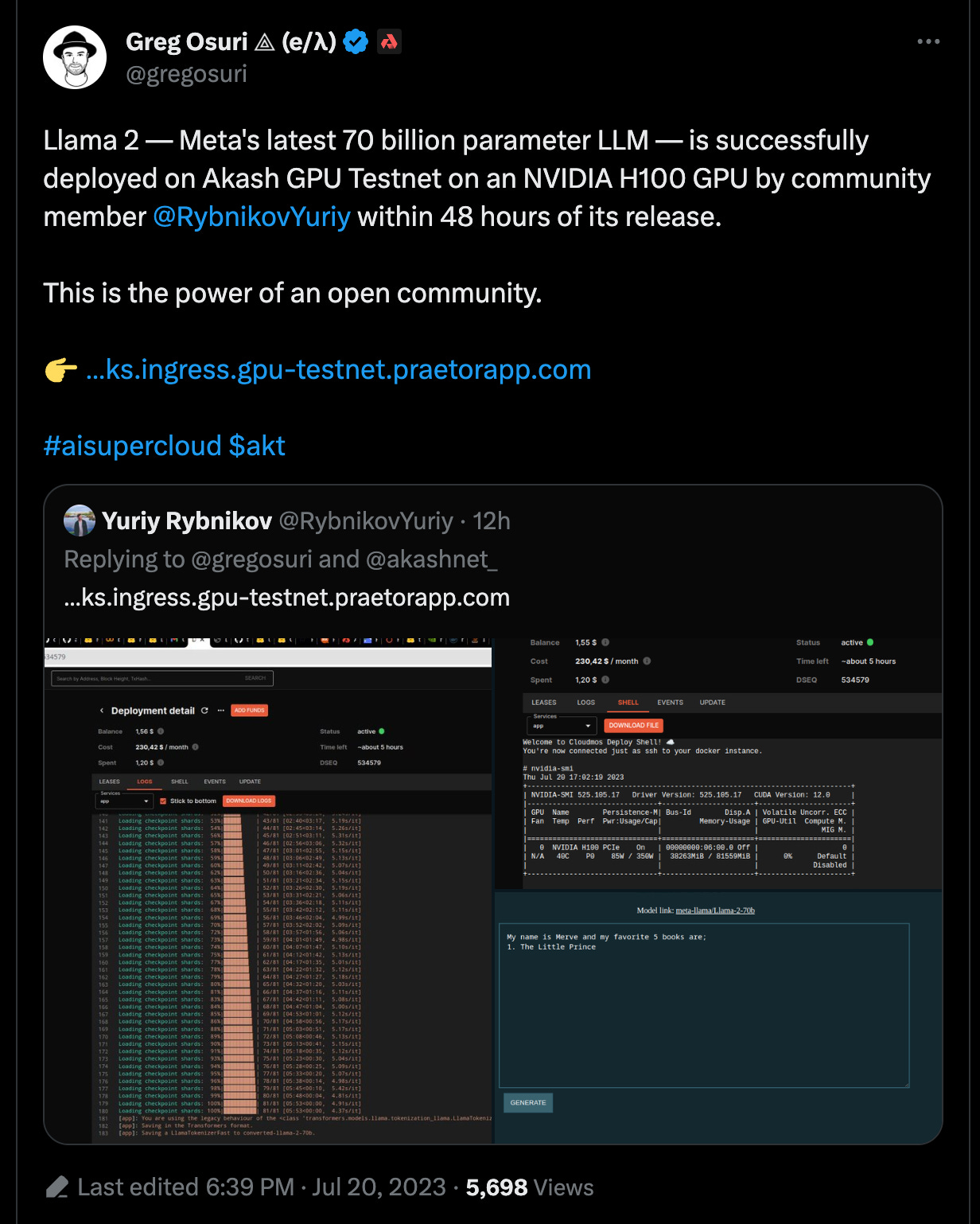Open Greg Osuri's profile avatar

point(75,57)
